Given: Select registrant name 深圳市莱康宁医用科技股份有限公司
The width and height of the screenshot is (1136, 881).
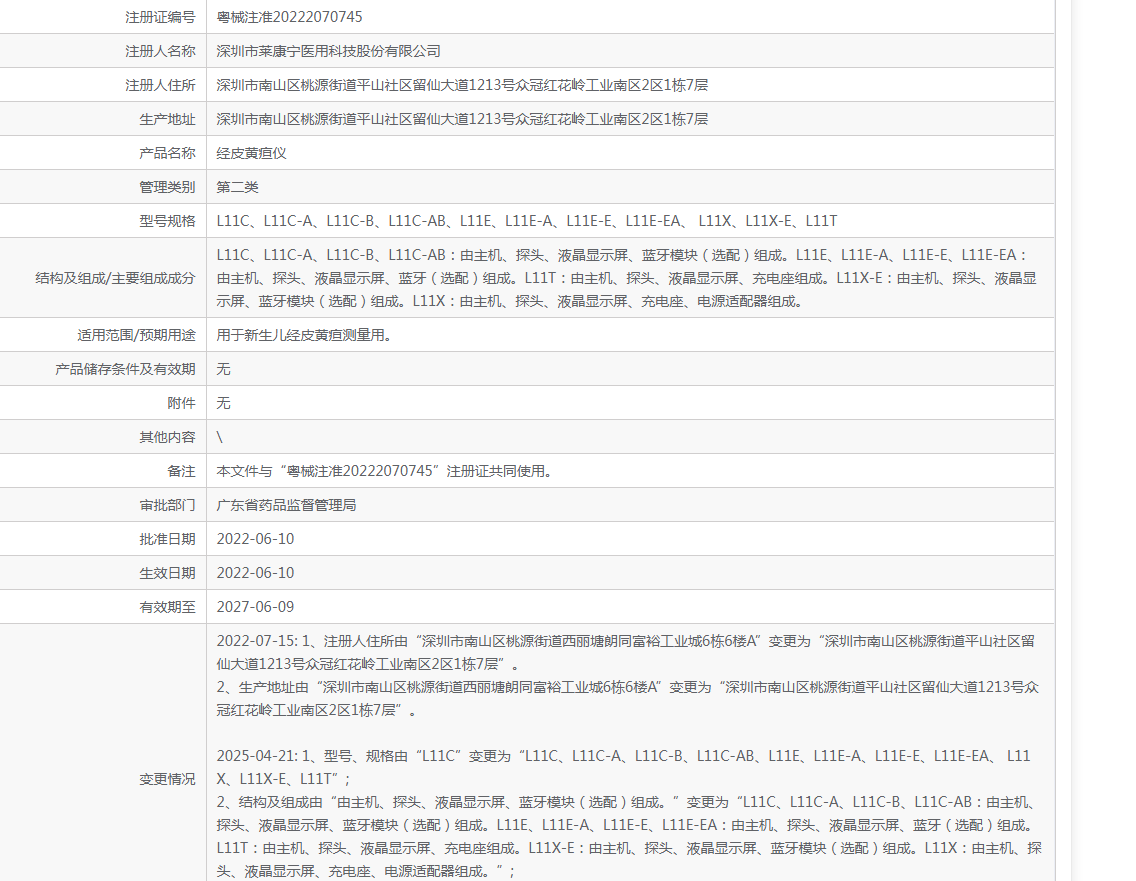Looking at the screenshot, I should click(x=328, y=51).
